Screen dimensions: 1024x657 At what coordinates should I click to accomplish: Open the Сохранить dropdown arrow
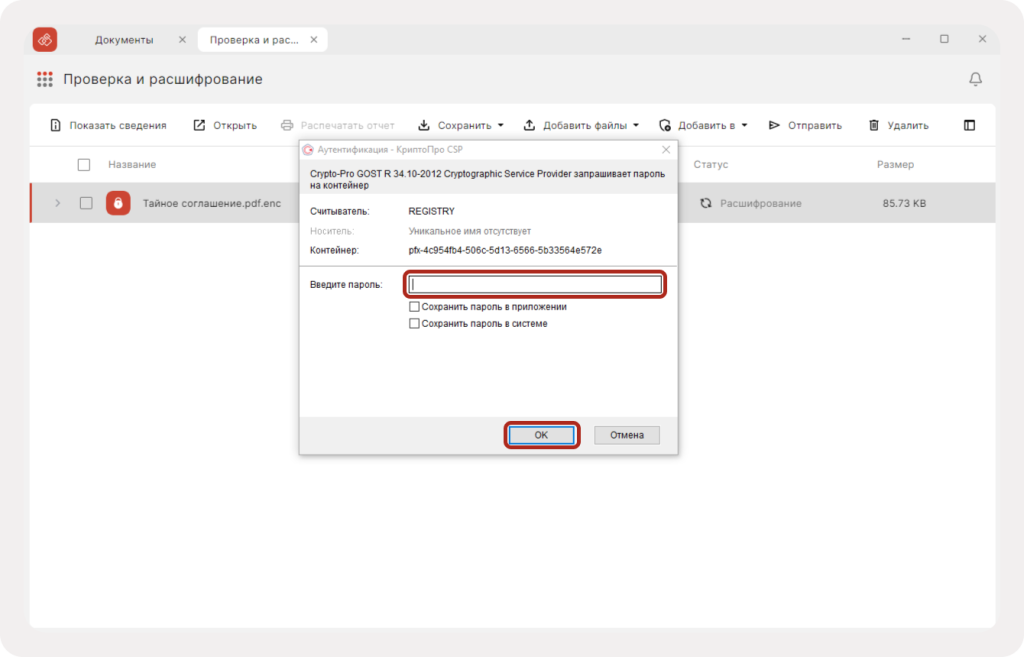[x=501, y=125]
